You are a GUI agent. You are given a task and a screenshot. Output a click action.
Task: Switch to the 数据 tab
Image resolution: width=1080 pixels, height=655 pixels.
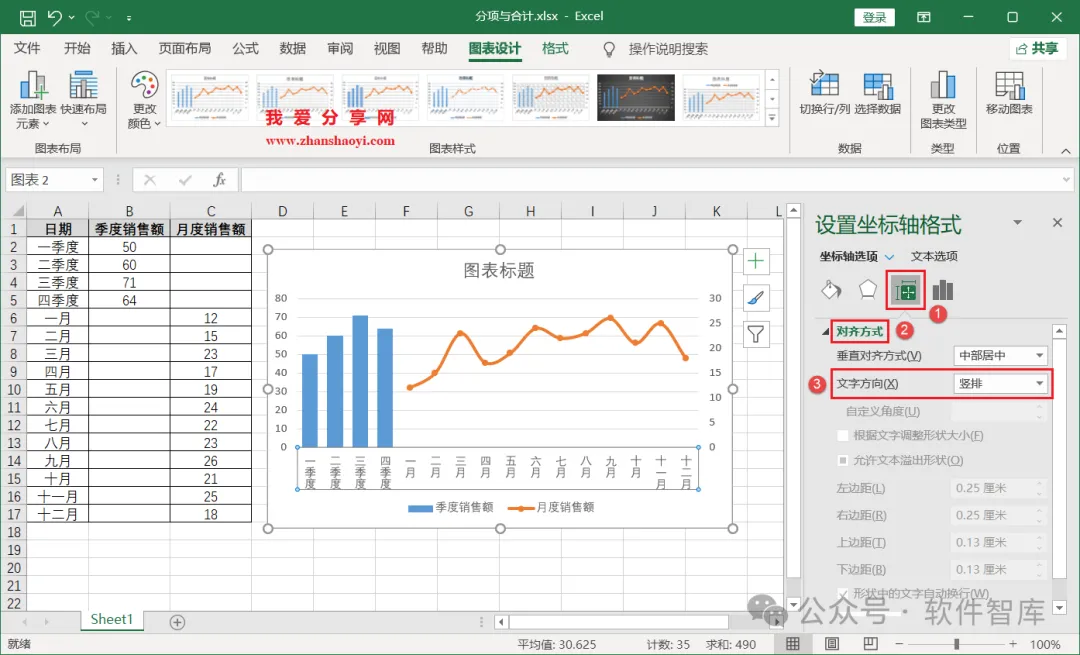(x=293, y=48)
